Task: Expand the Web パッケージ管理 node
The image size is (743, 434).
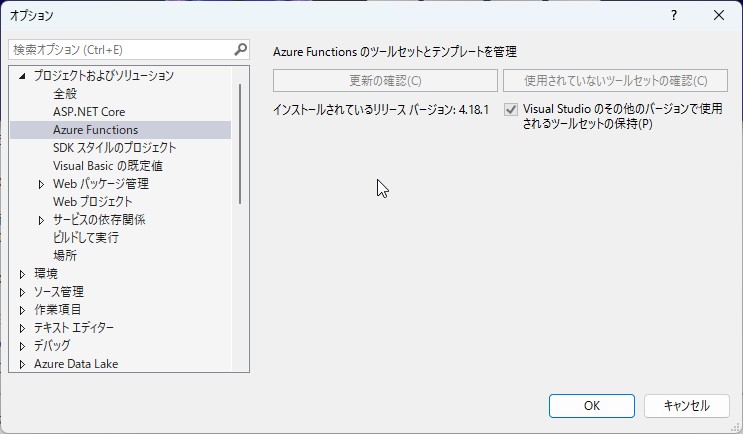Action: coord(41,184)
